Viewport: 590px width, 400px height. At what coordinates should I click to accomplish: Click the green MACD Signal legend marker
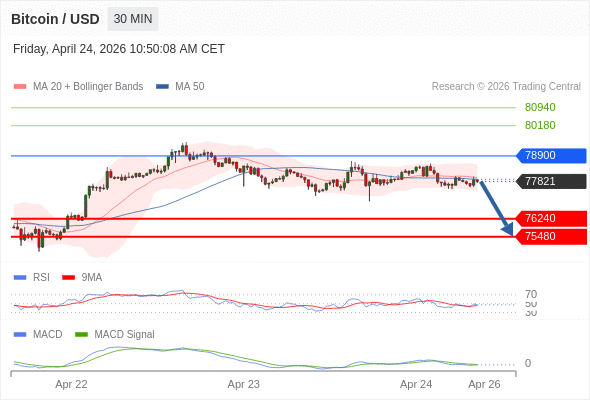(81, 335)
